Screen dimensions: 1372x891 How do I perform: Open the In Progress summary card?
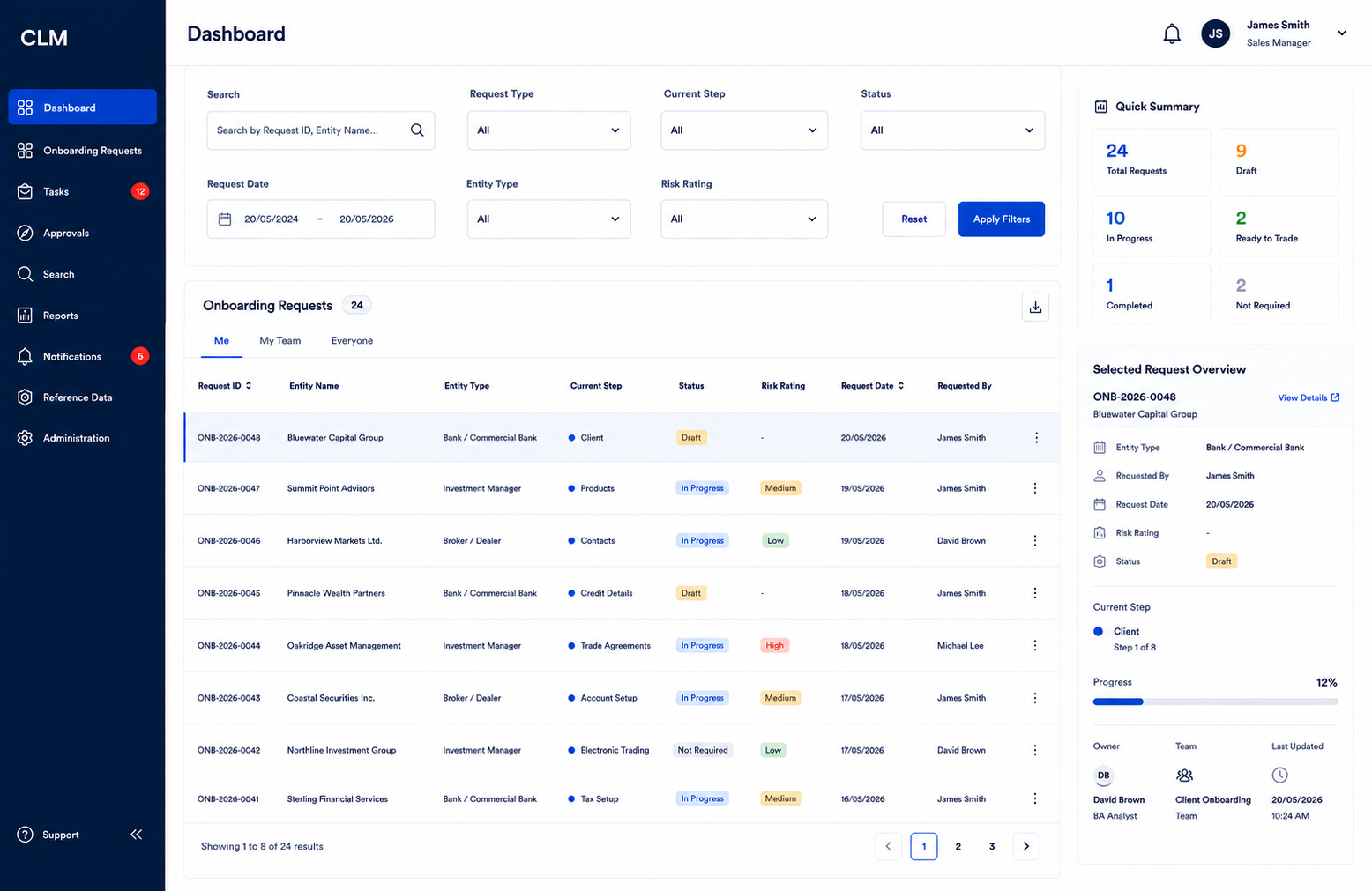pyautogui.click(x=1152, y=226)
